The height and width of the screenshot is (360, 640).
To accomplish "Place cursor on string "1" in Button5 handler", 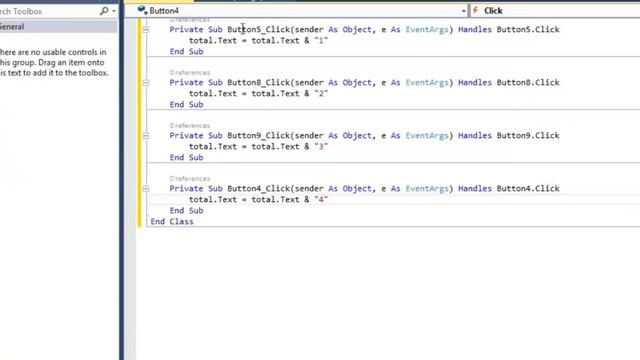I will 321,40.
